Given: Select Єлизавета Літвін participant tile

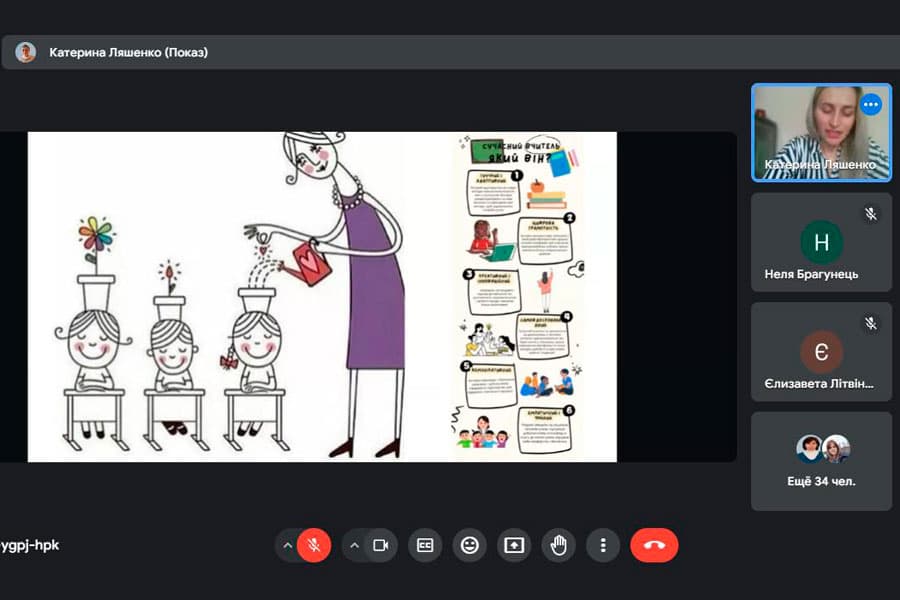Looking at the screenshot, I should pyautogui.click(x=821, y=351).
